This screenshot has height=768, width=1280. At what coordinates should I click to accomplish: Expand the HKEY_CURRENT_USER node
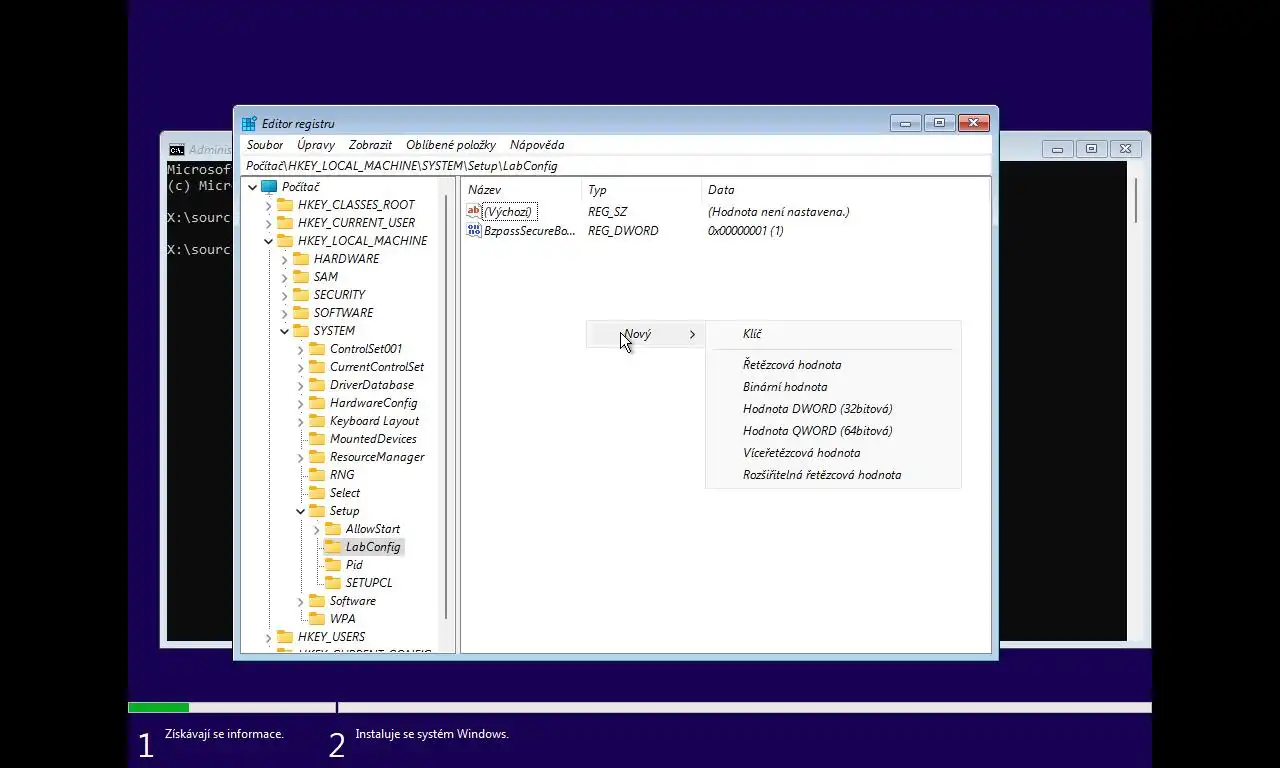click(x=268, y=223)
